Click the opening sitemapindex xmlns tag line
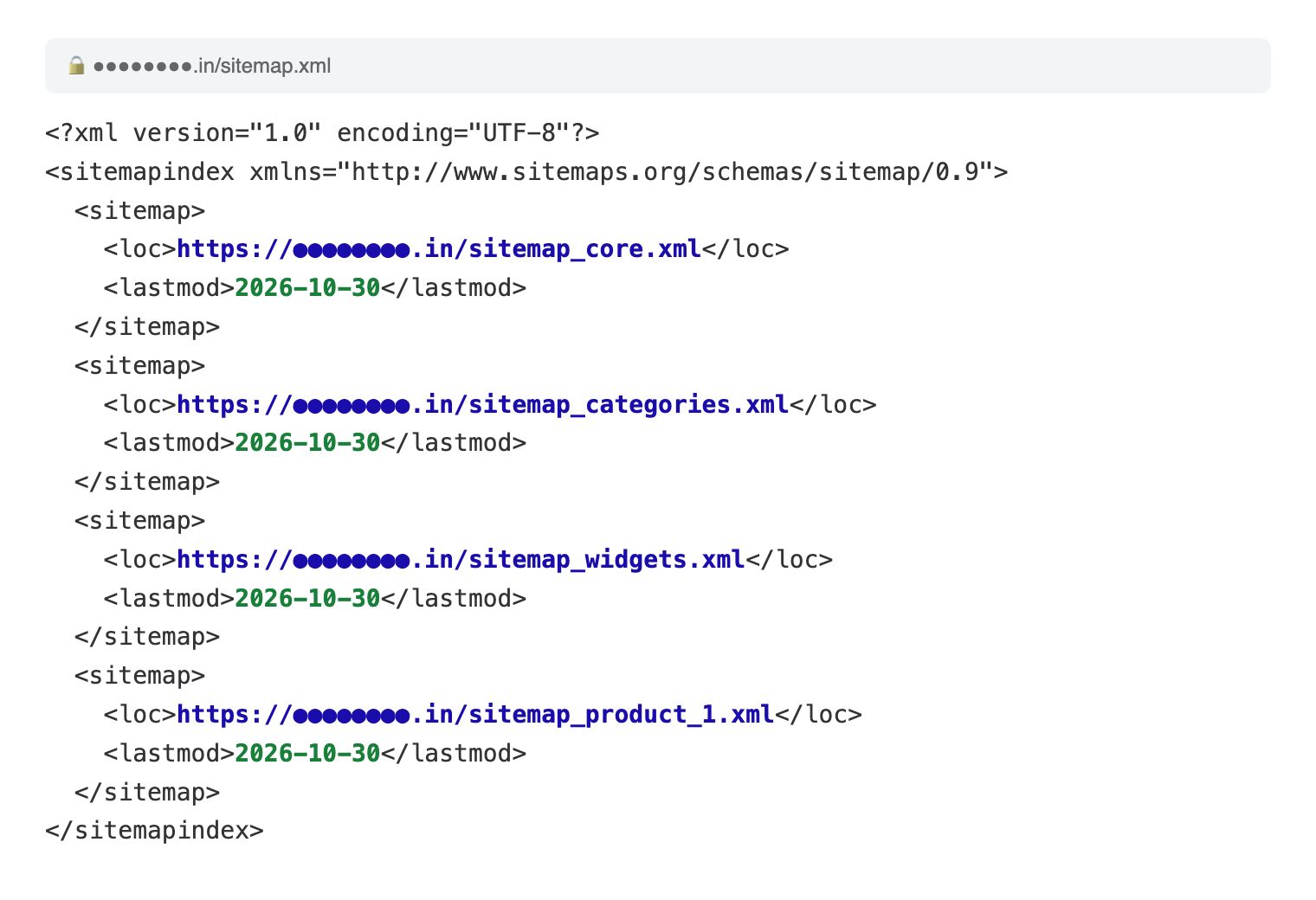This screenshot has height=900, width=1316. [x=526, y=172]
